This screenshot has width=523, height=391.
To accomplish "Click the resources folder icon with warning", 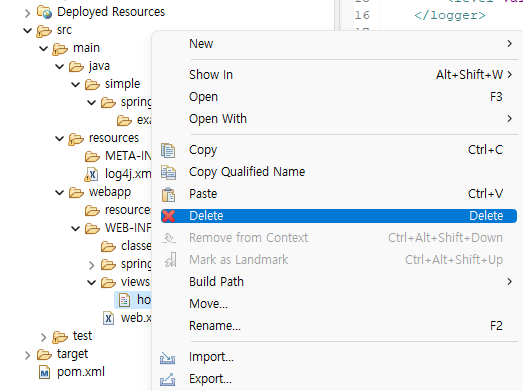I will click(76, 139).
